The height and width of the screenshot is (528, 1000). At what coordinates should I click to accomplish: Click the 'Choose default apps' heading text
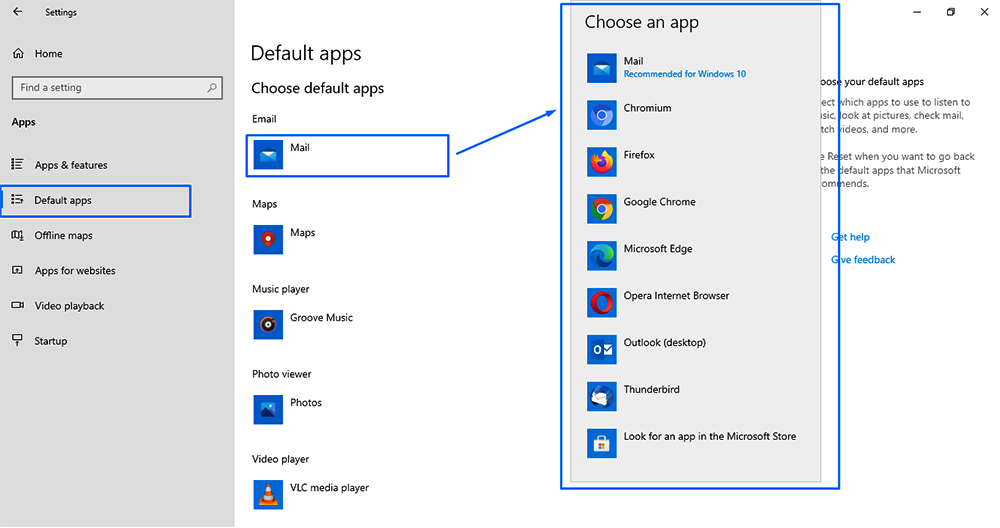pyautogui.click(x=318, y=89)
